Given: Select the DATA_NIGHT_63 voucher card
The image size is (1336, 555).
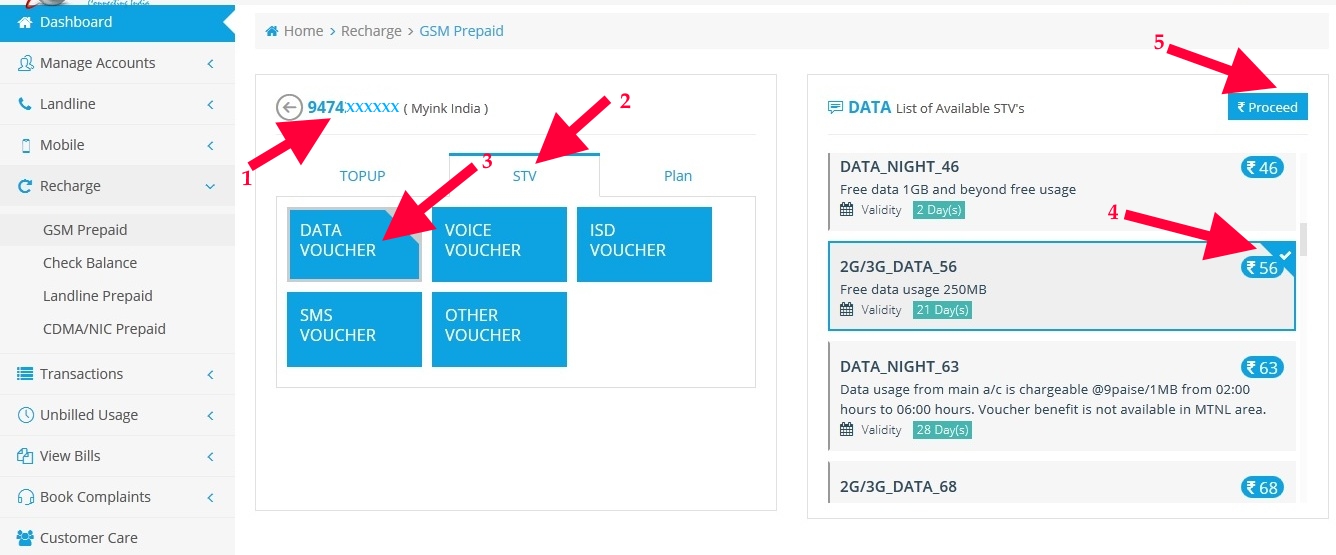Looking at the screenshot, I should pyautogui.click(x=1062, y=396).
